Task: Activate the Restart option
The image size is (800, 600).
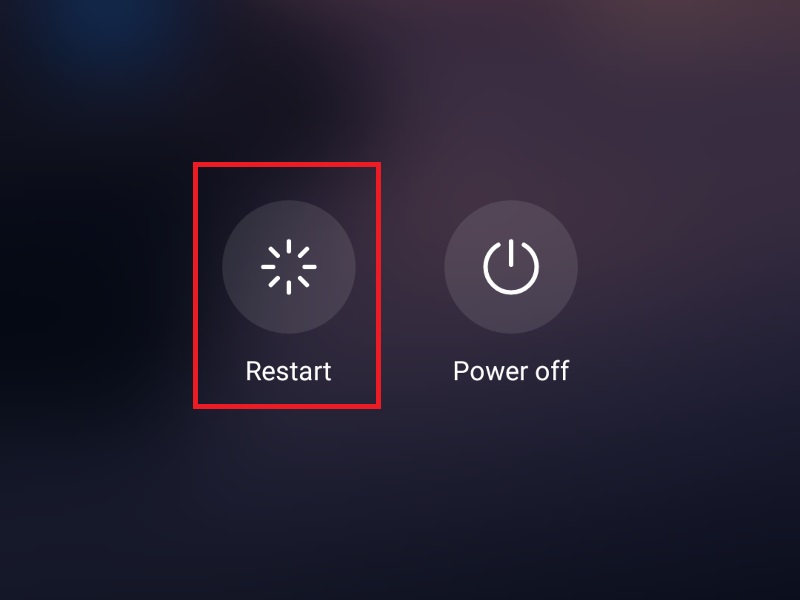Action: [x=289, y=267]
